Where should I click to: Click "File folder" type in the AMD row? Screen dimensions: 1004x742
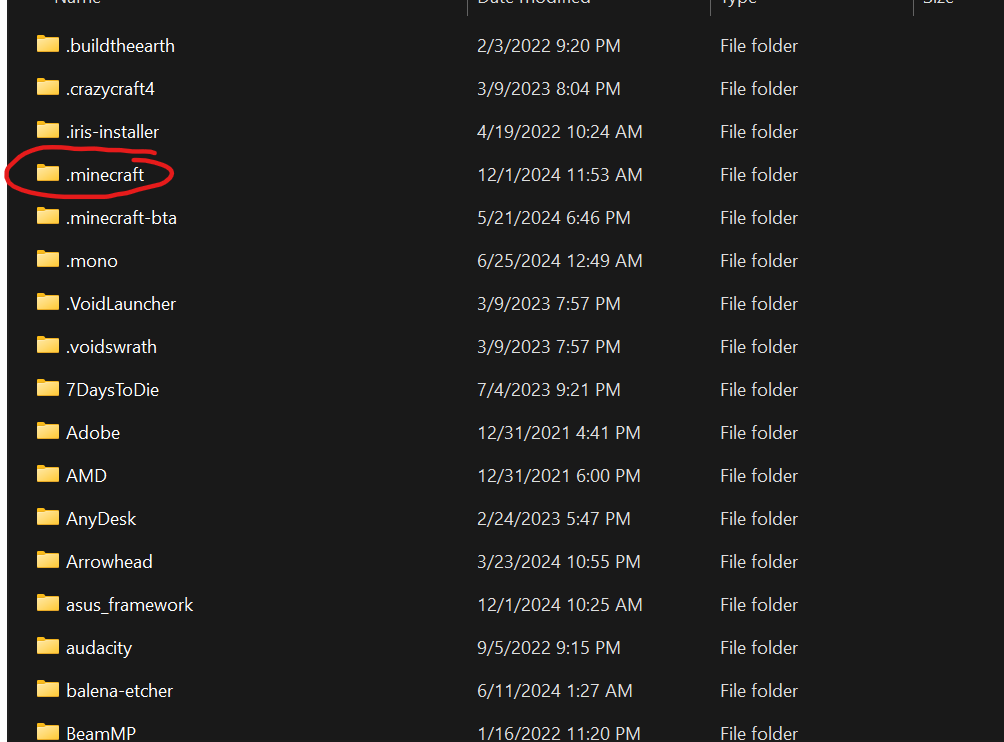click(x=759, y=476)
